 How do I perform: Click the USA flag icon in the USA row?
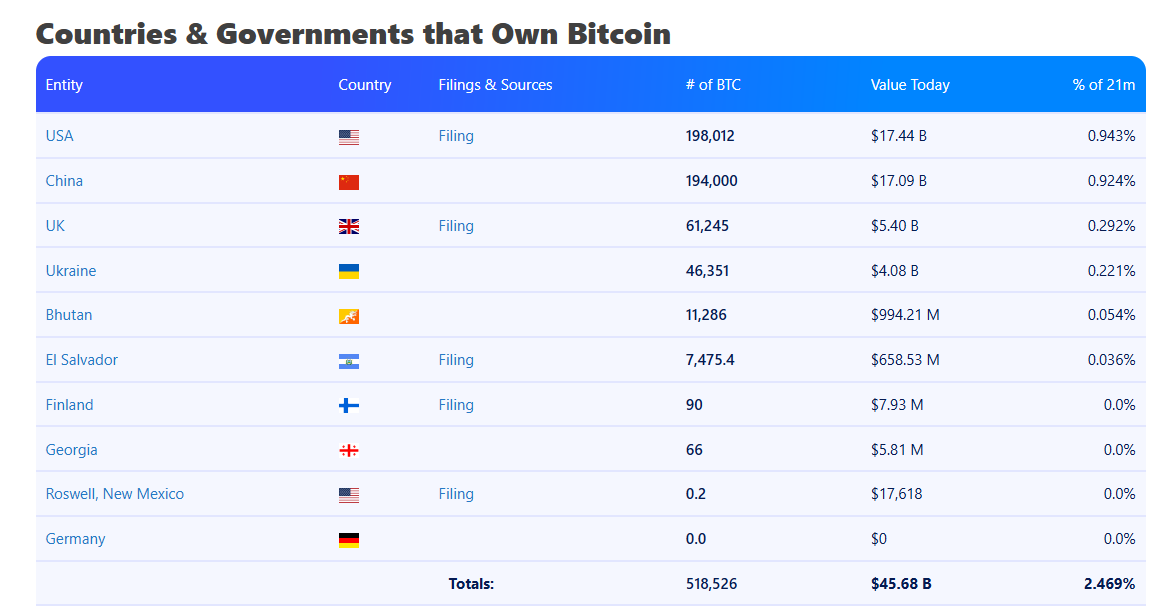click(348, 137)
